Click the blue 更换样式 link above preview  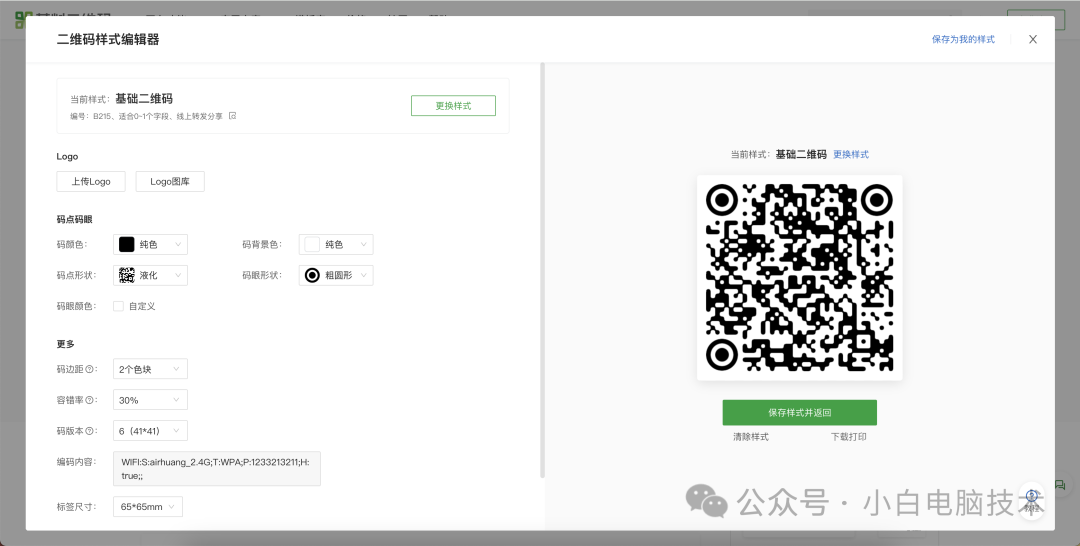[x=851, y=154]
